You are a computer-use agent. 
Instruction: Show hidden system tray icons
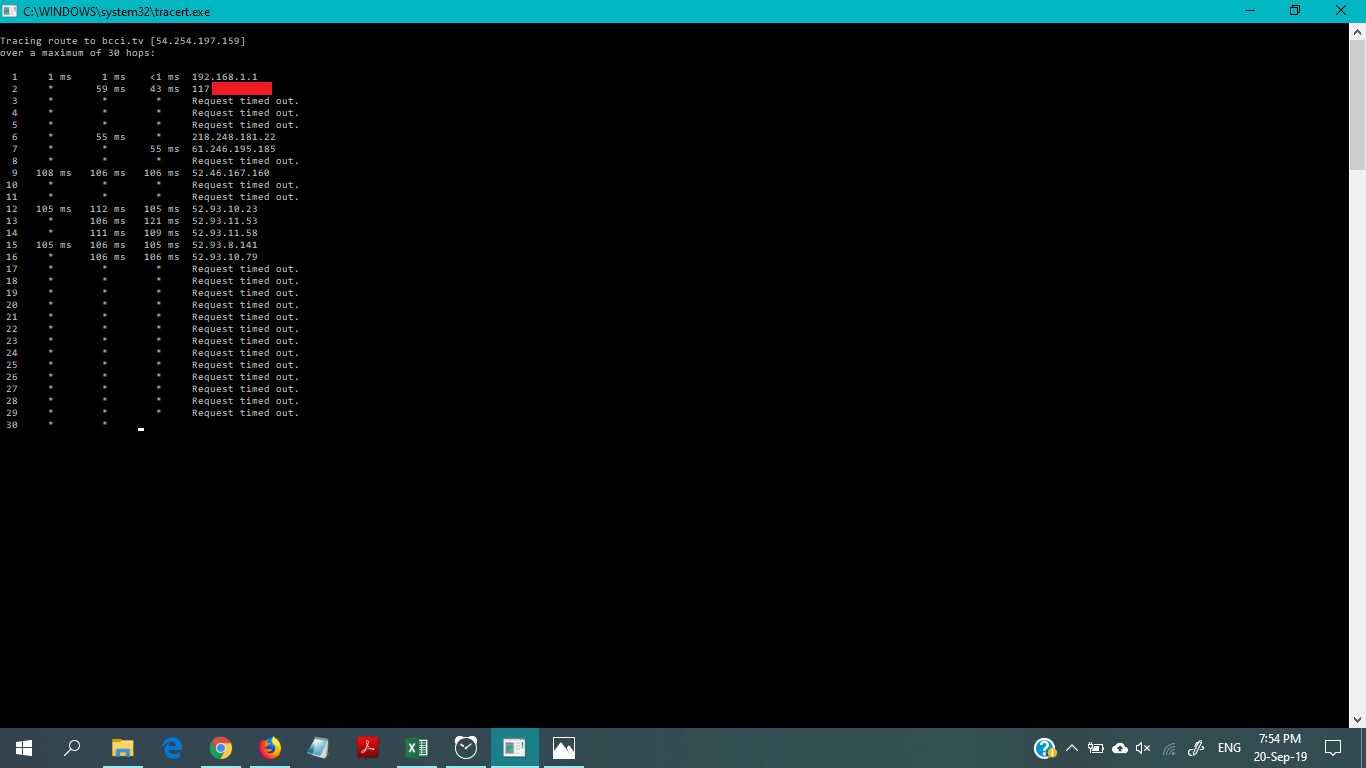(1071, 747)
